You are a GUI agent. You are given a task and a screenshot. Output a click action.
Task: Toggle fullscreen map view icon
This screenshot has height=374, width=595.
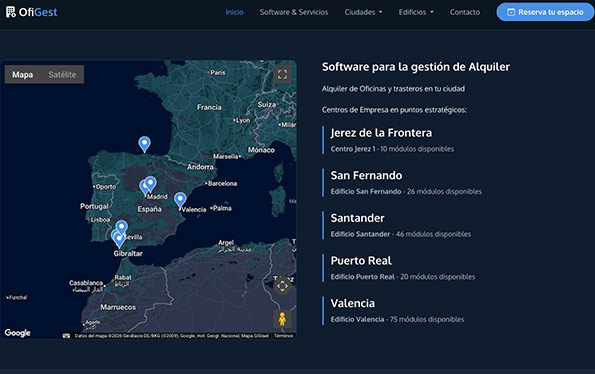tap(282, 74)
